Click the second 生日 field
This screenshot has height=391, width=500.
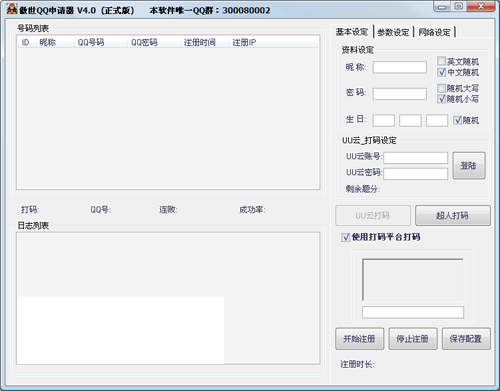[410, 120]
